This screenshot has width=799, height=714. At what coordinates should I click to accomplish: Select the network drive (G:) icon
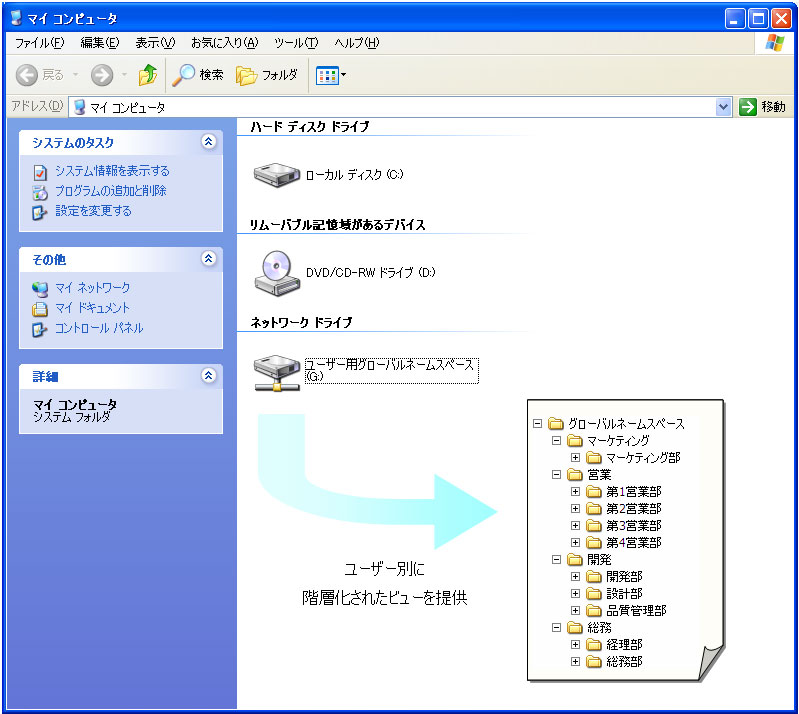click(x=277, y=373)
